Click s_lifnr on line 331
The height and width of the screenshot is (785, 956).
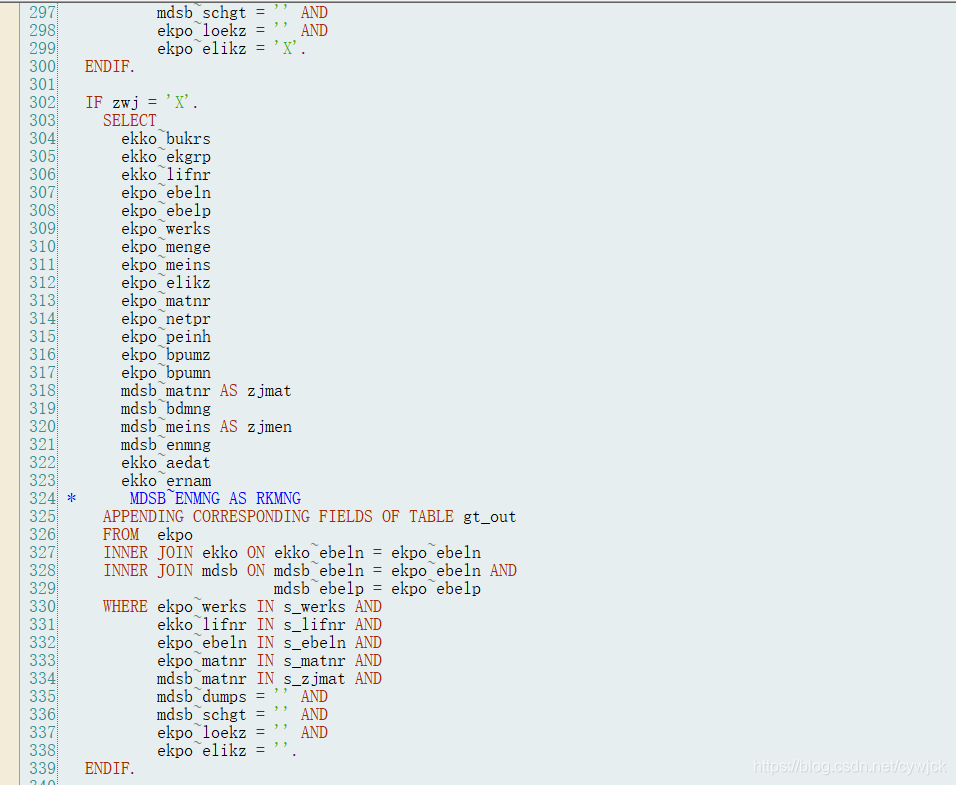click(314, 625)
